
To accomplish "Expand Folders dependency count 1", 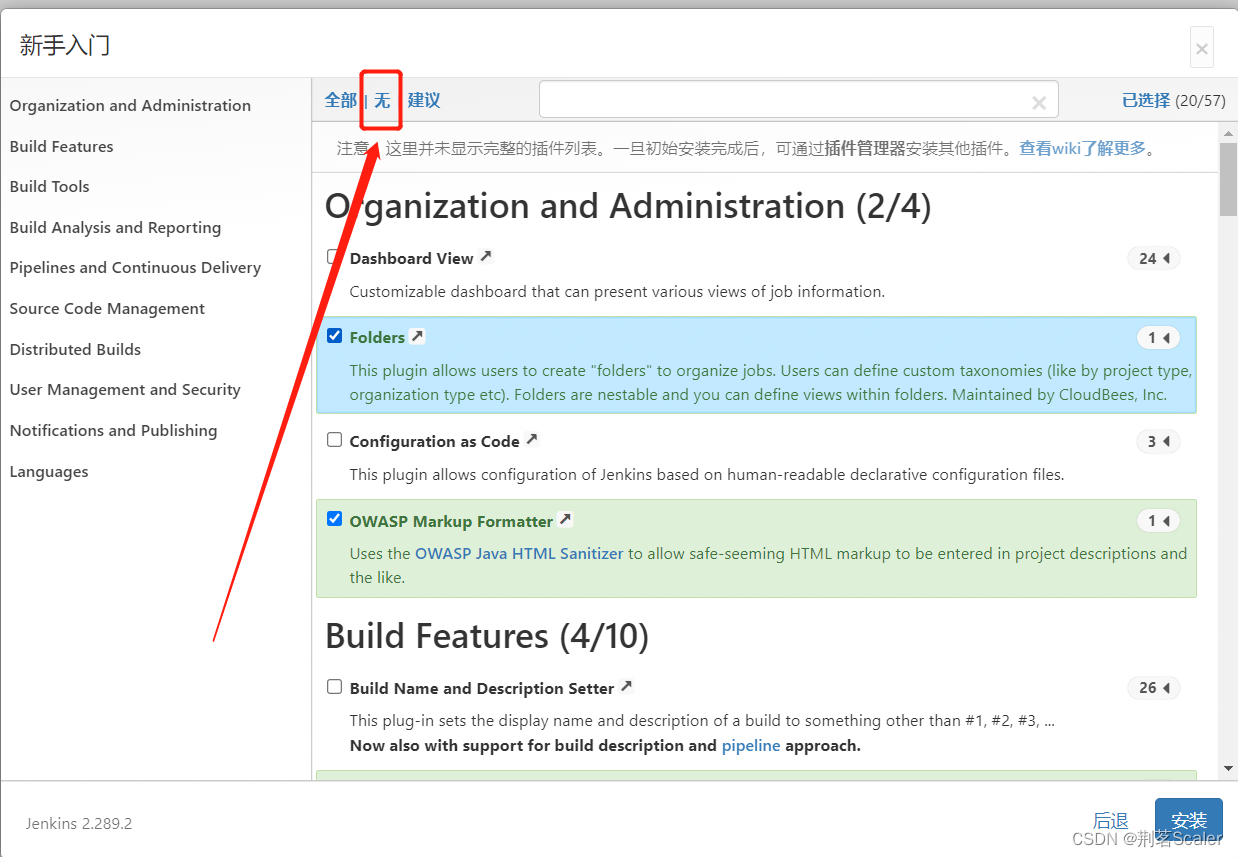I will click(1159, 338).
